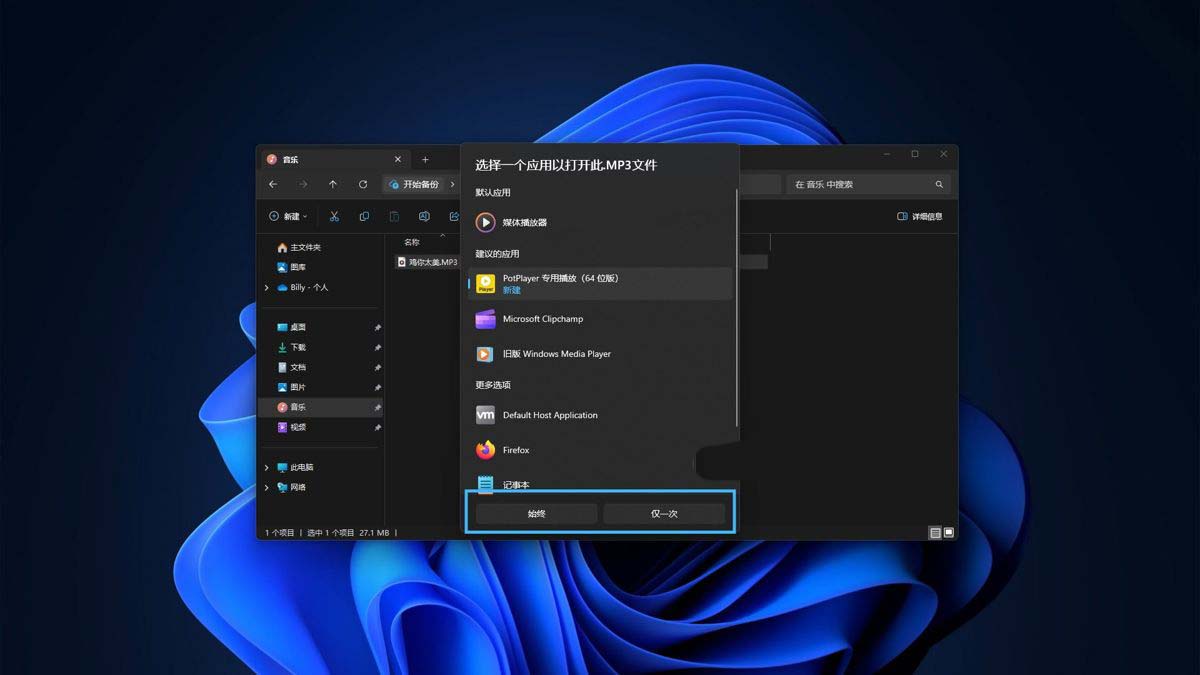Click the Copy icon in toolbar

[x=364, y=216]
